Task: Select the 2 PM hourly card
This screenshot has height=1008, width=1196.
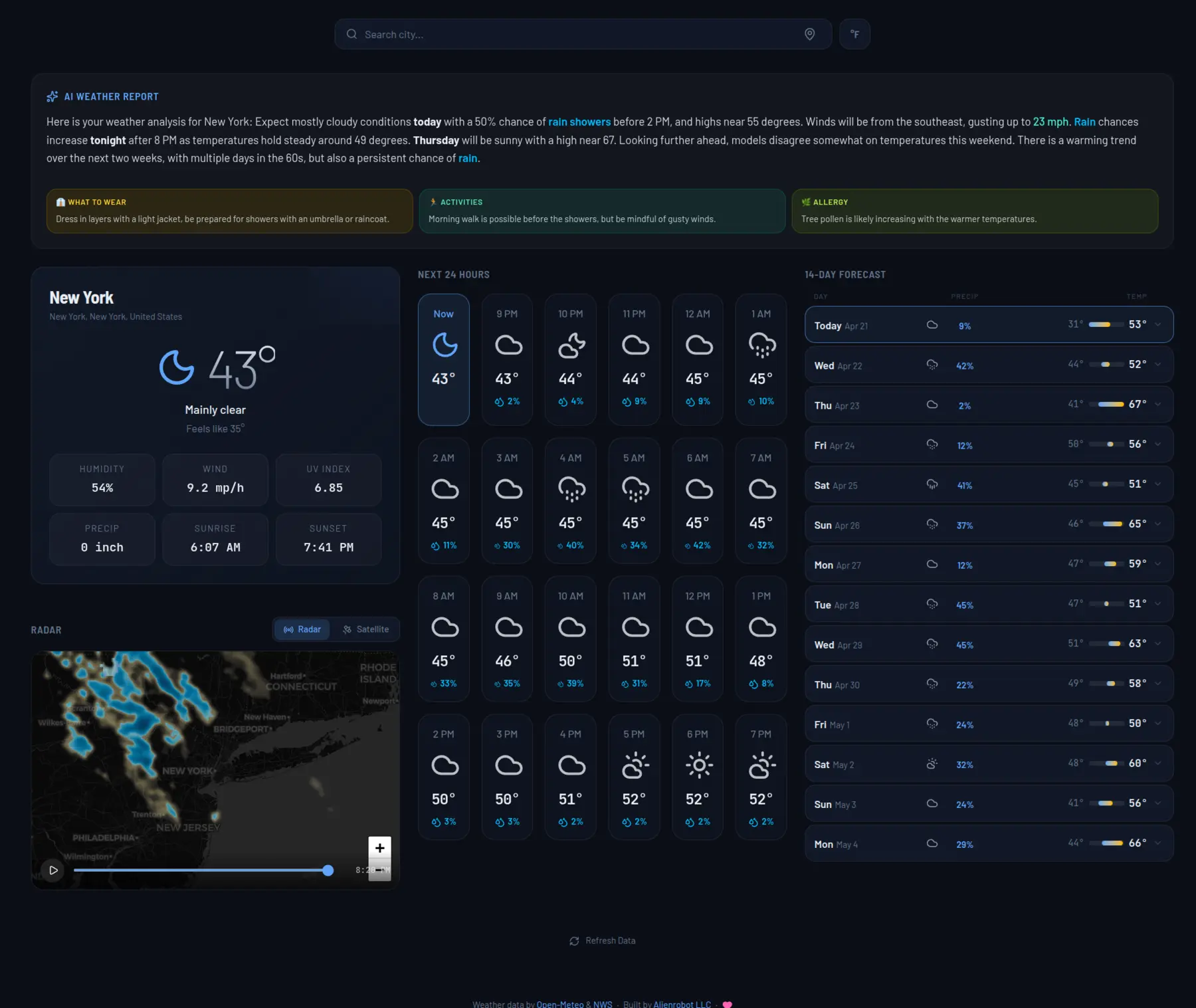Action: click(444, 777)
